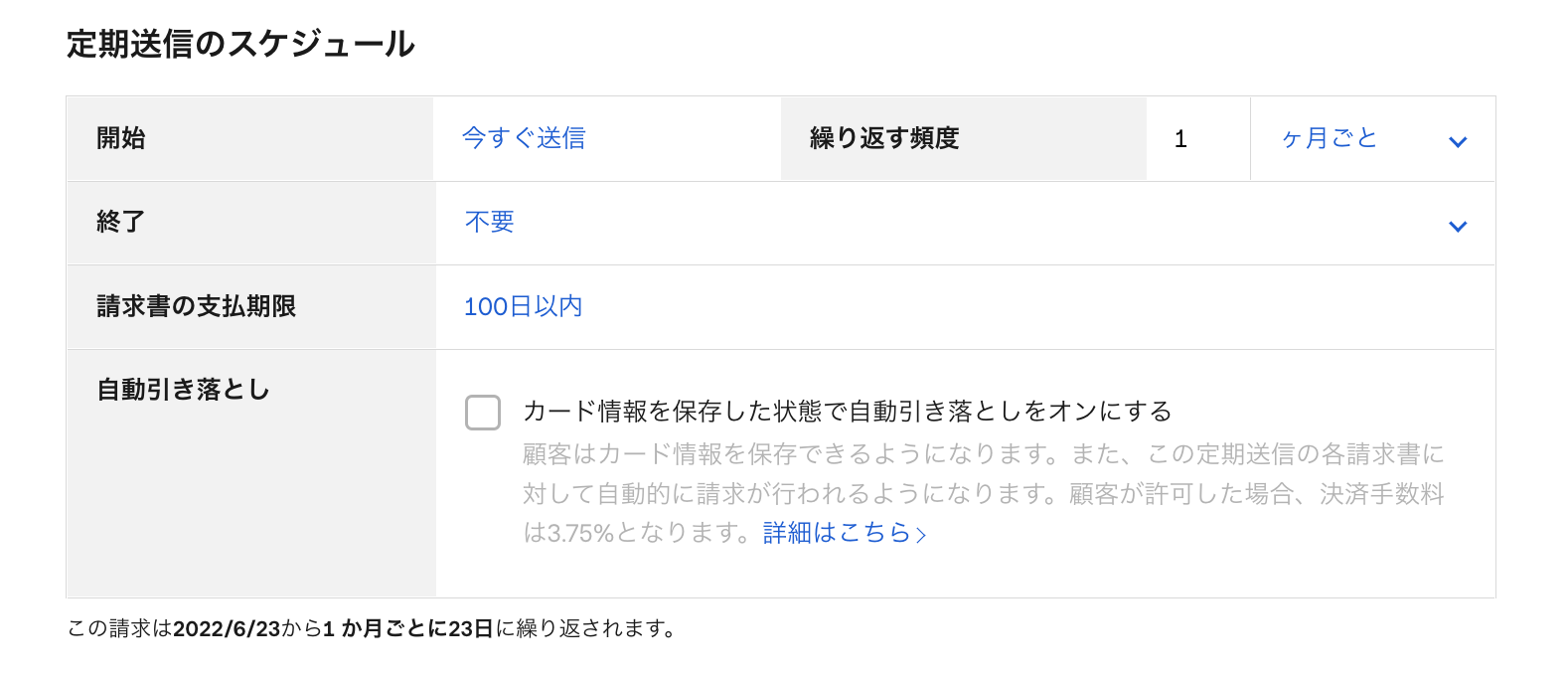The height and width of the screenshot is (678, 1568).
Task: Click the chevron arrow beside ヶ月ごと
Action: click(x=1457, y=141)
